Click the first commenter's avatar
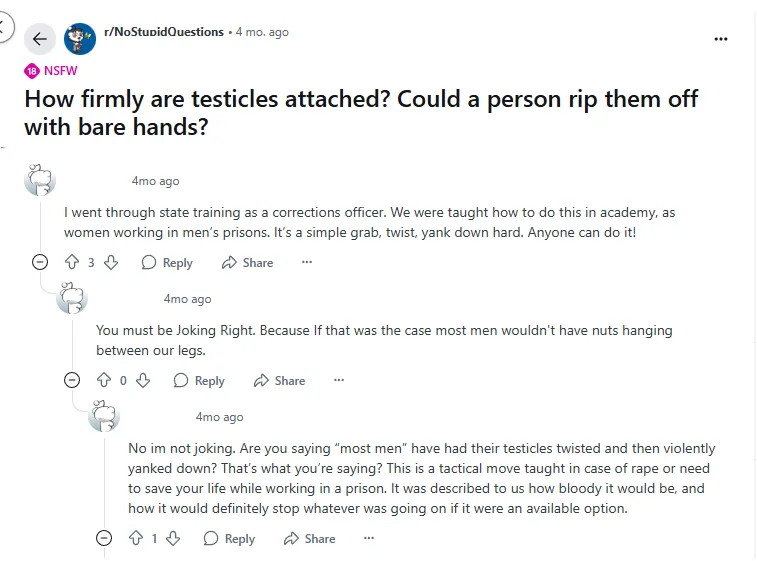 coord(40,181)
